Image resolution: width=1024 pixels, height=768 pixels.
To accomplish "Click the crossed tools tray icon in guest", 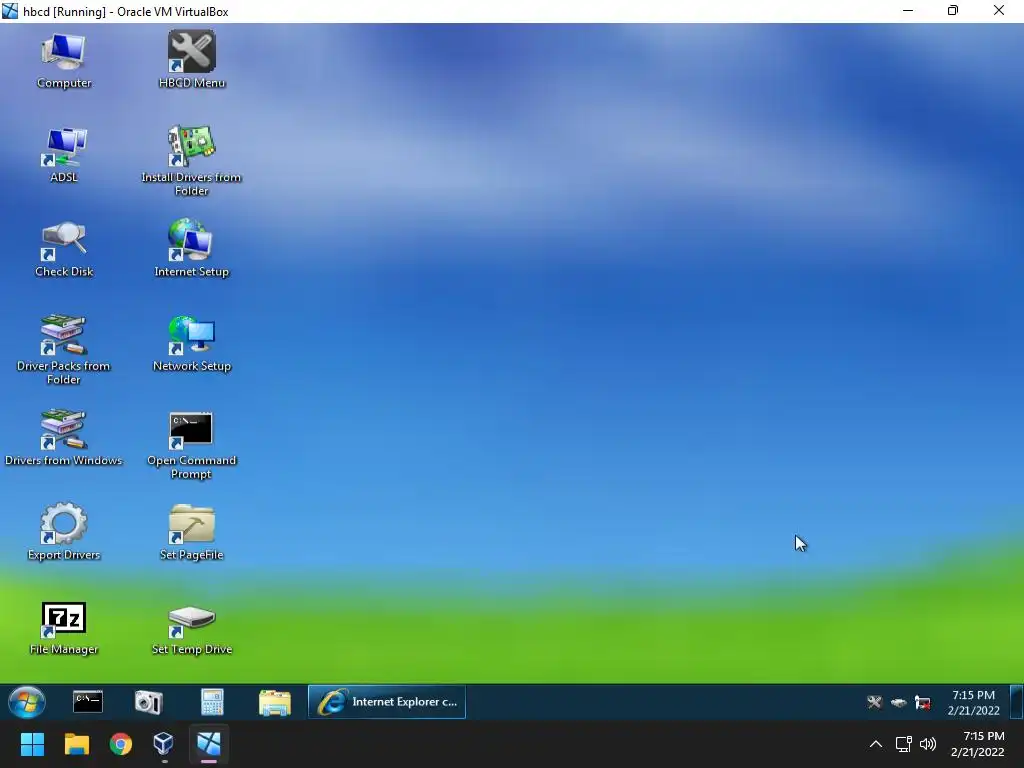I will pos(874,703).
